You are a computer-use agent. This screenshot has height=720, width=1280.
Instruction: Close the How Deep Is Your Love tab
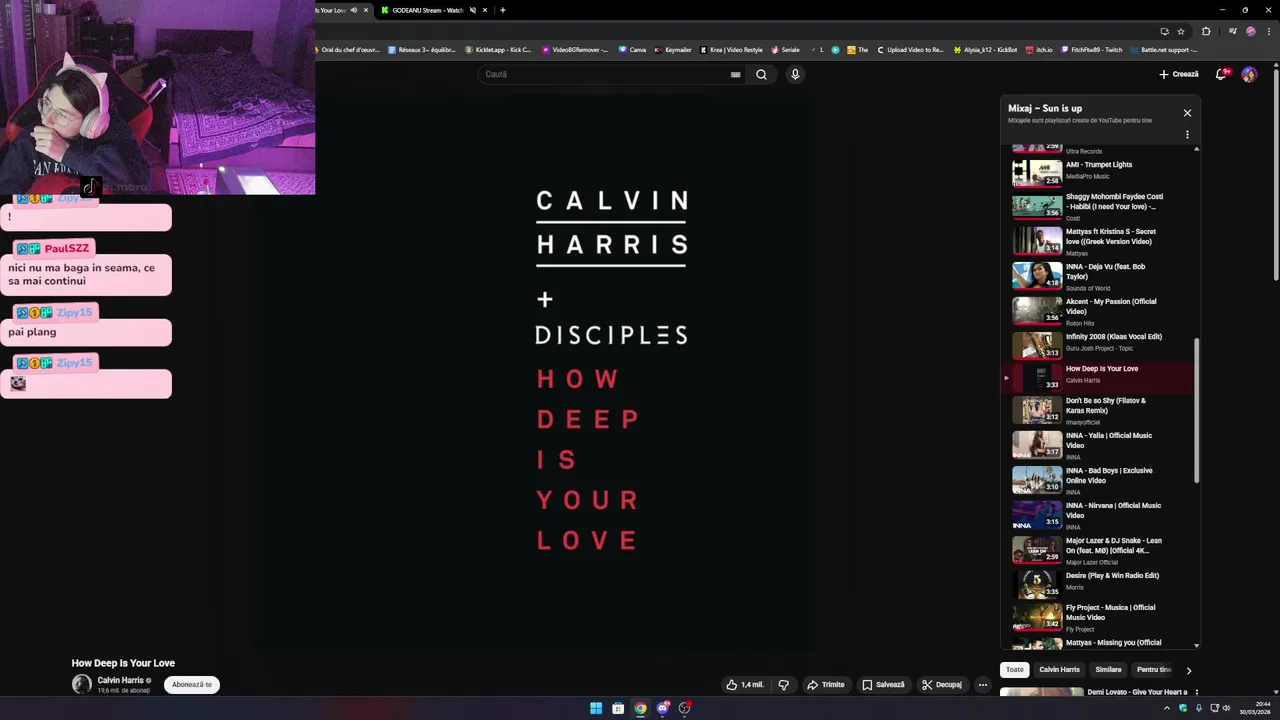point(366,10)
